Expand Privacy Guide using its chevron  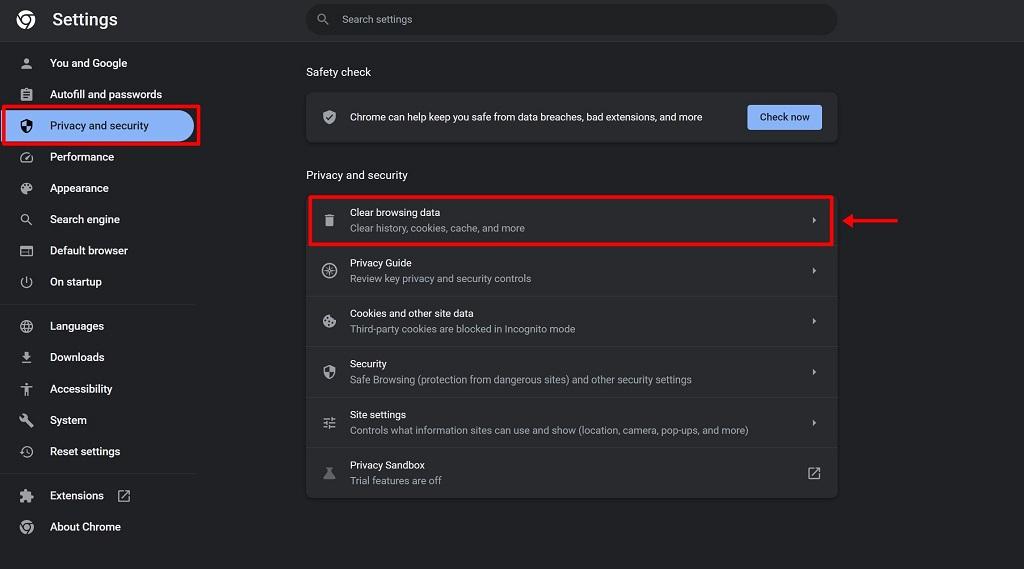click(x=814, y=271)
